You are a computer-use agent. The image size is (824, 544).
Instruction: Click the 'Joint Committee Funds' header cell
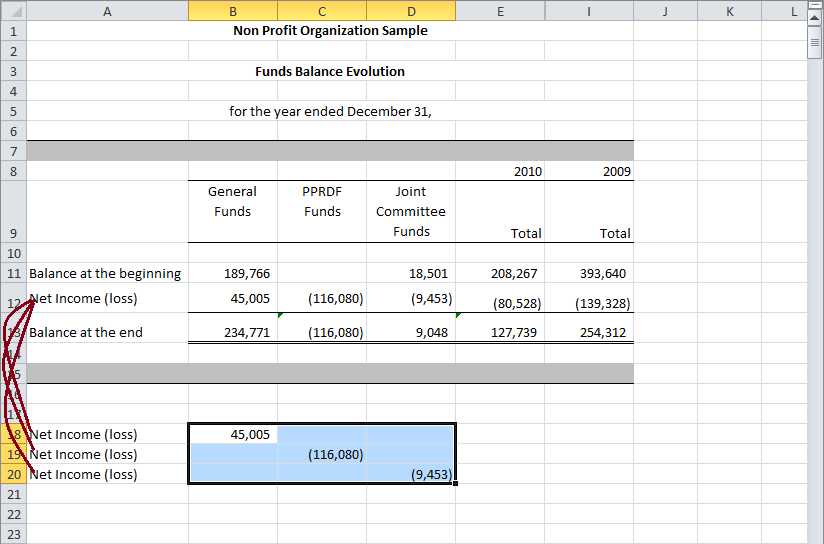click(x=411, y=212)
